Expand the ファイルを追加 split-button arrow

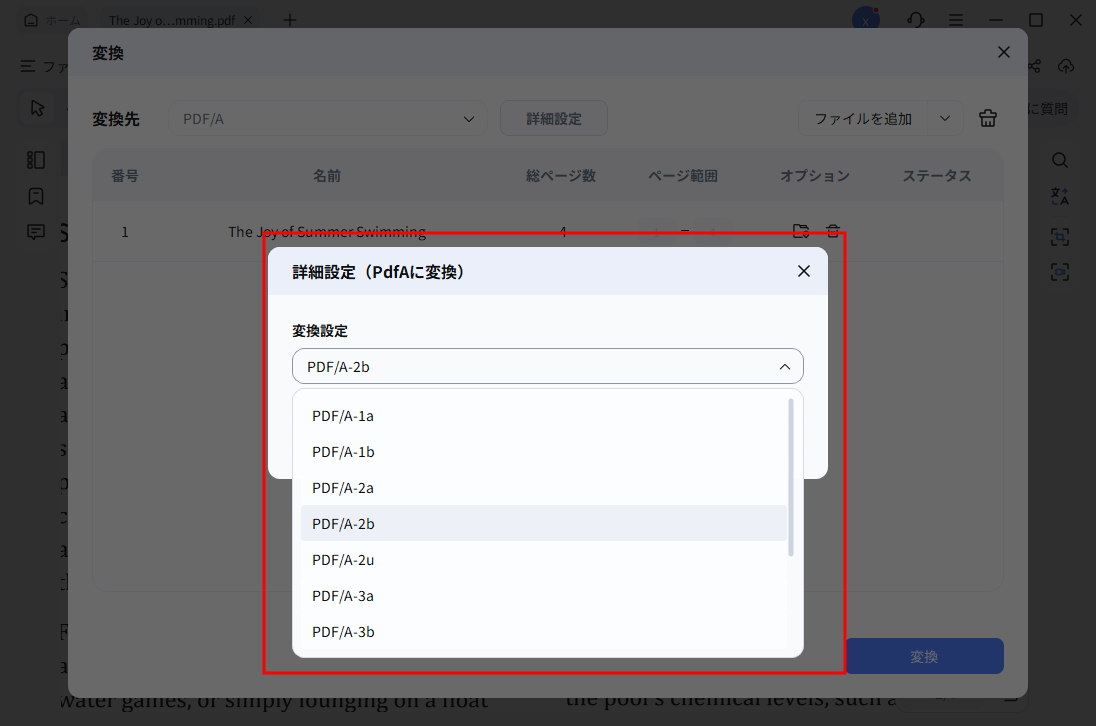[x=944, y=117]
